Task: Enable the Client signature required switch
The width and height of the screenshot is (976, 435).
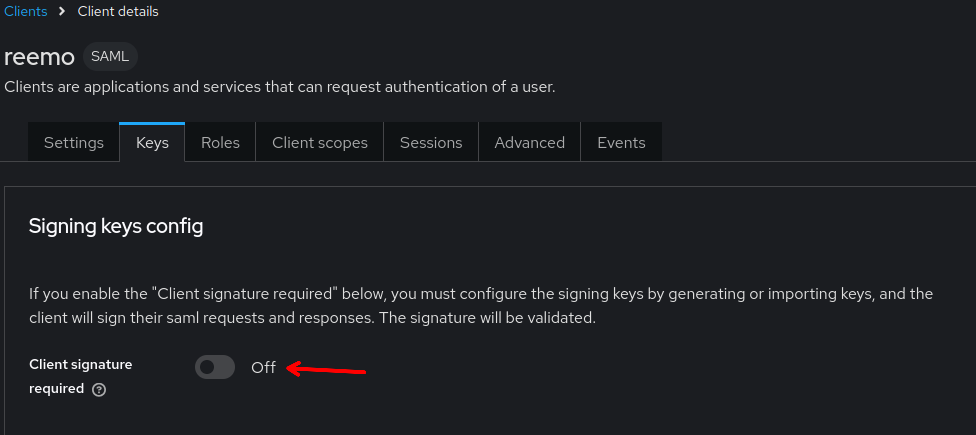Action: (x=215, y=368)
